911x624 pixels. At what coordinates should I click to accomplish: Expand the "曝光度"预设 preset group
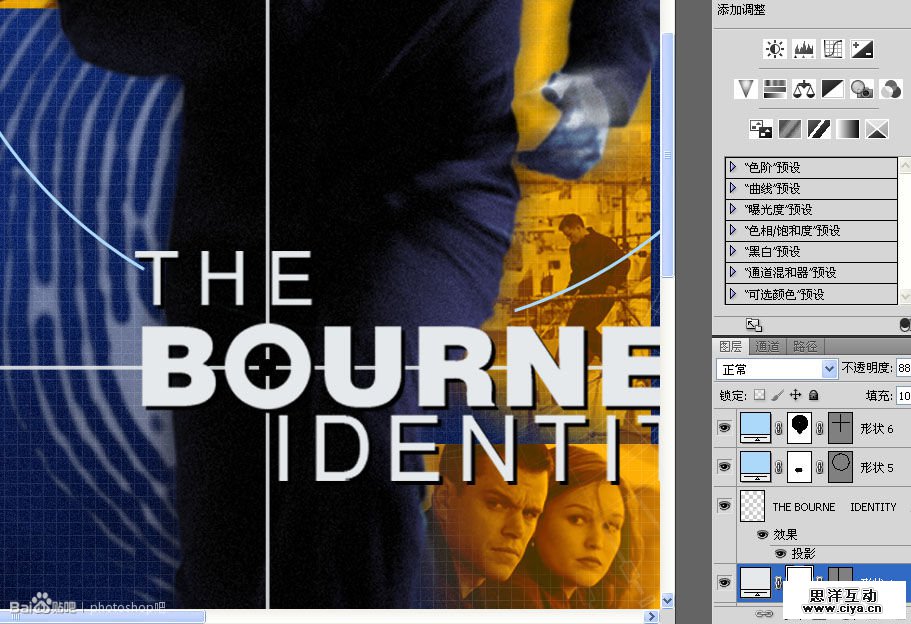pos(733,209)
